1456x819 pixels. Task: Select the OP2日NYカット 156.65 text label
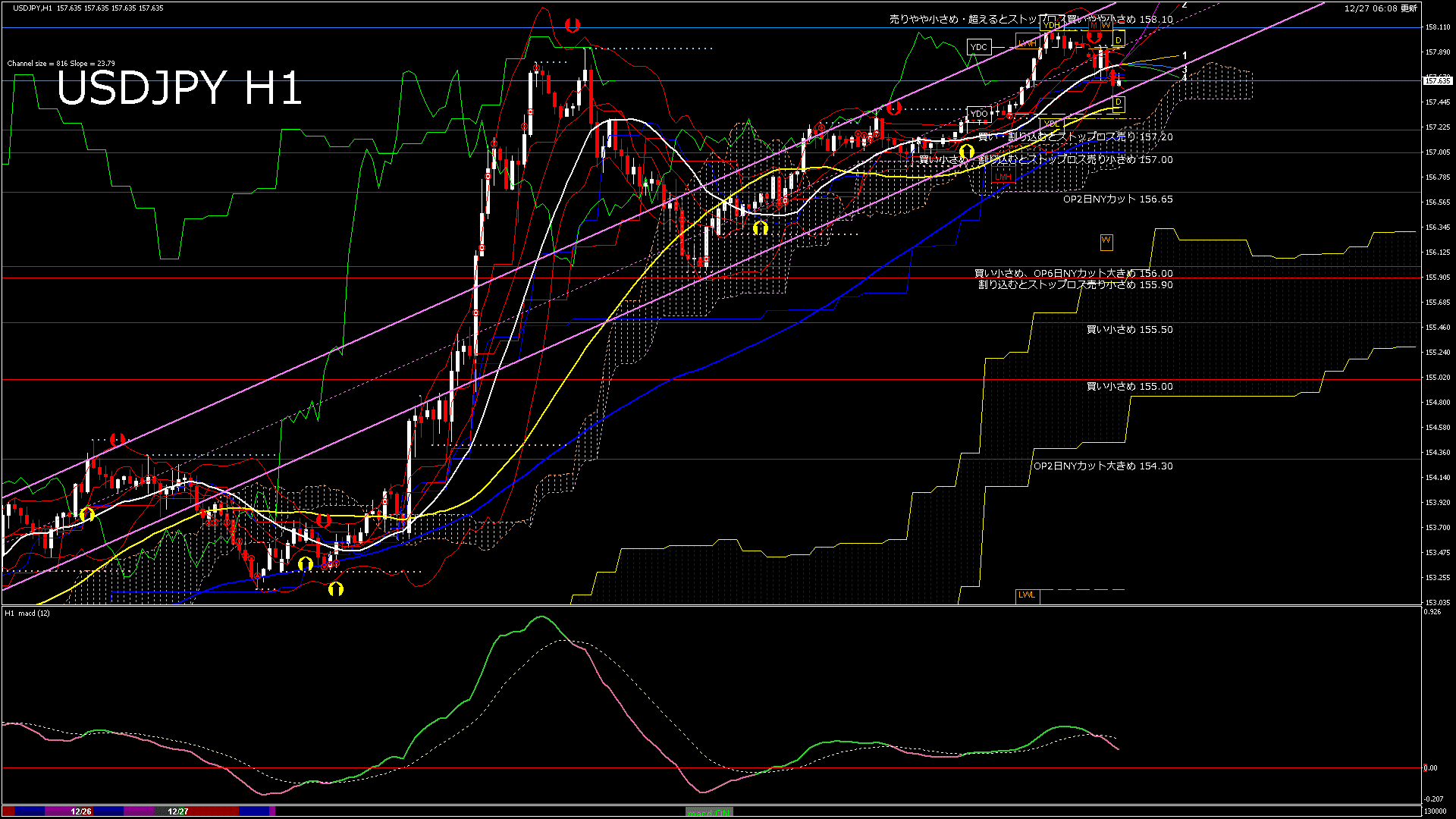coord(1118,199)
